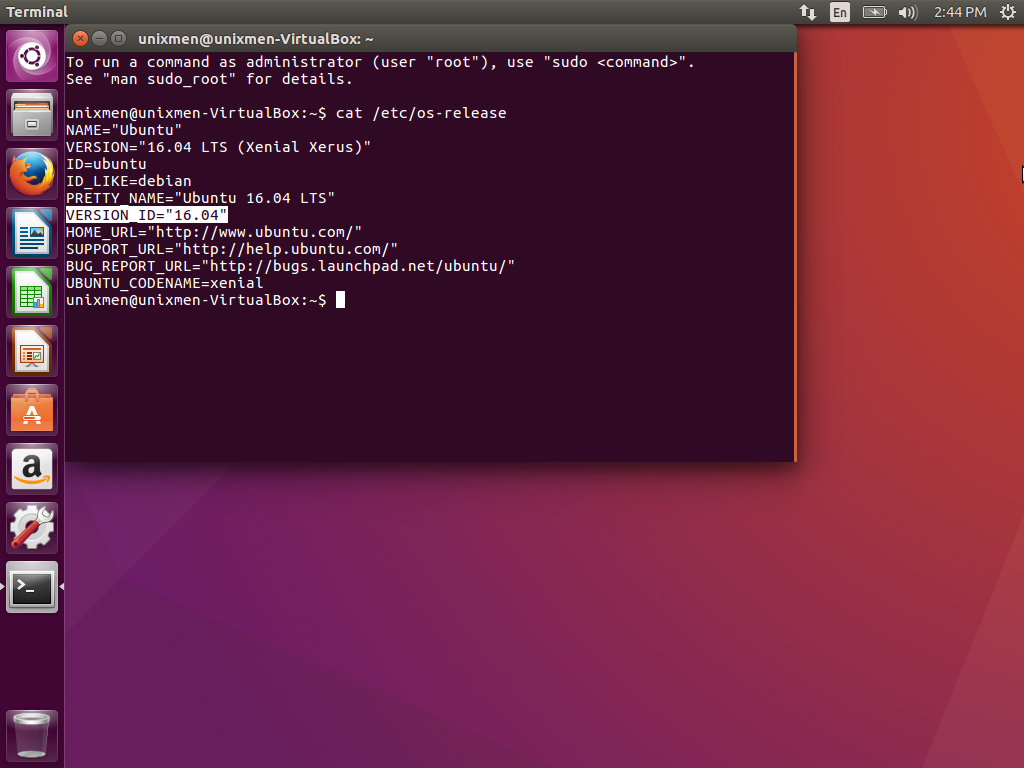Image resolution: width=1024 pixels, height=768 pixels.
Task: Click the Terminal label in top panel
Action: click(x=37, y=12)
